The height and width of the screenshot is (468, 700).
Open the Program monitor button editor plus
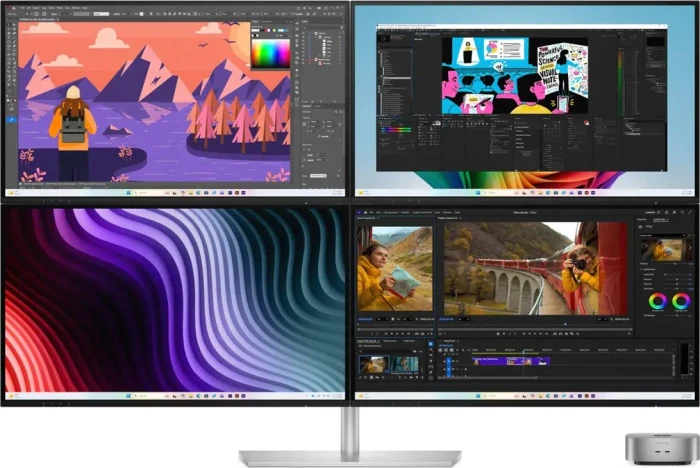(629, 334)
